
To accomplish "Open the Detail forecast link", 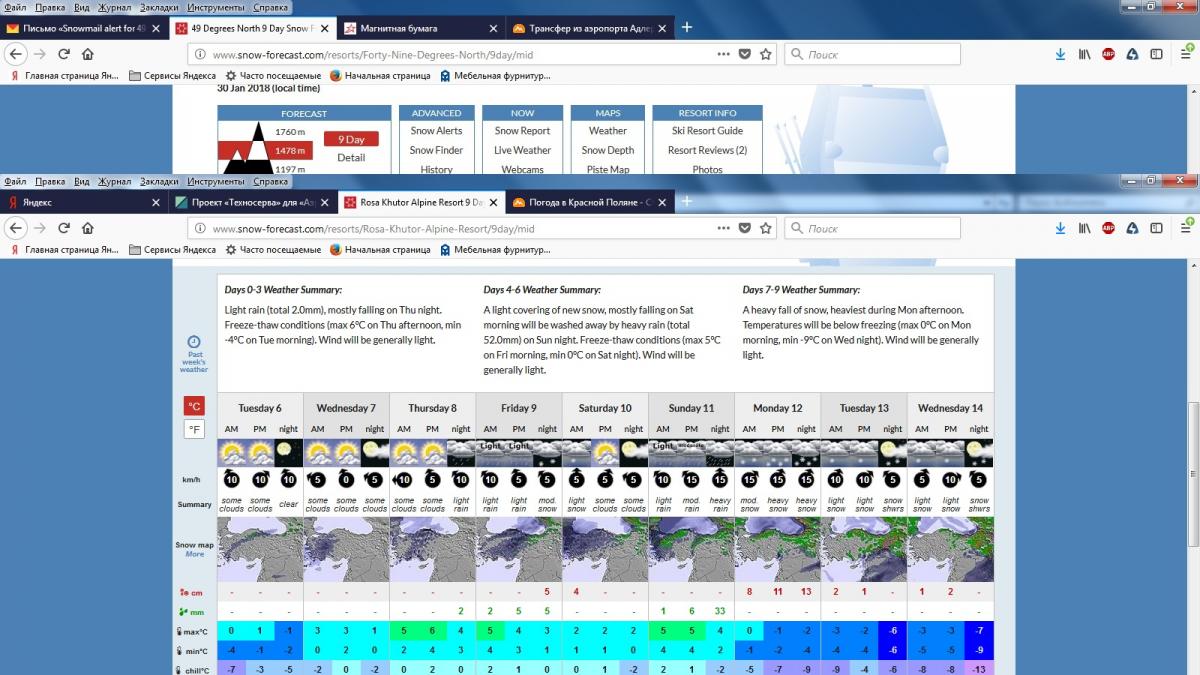I will pyautogui.click(x=351, y=158).
